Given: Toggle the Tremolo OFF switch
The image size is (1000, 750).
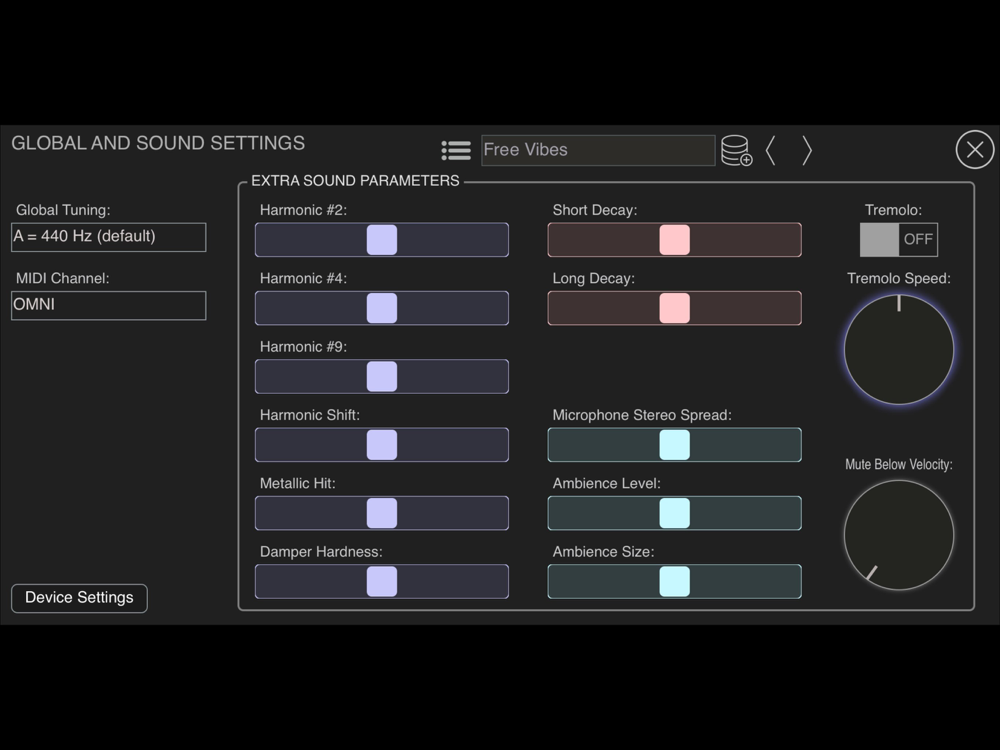Looking at the screenshot, I should (x=899, y=240).
